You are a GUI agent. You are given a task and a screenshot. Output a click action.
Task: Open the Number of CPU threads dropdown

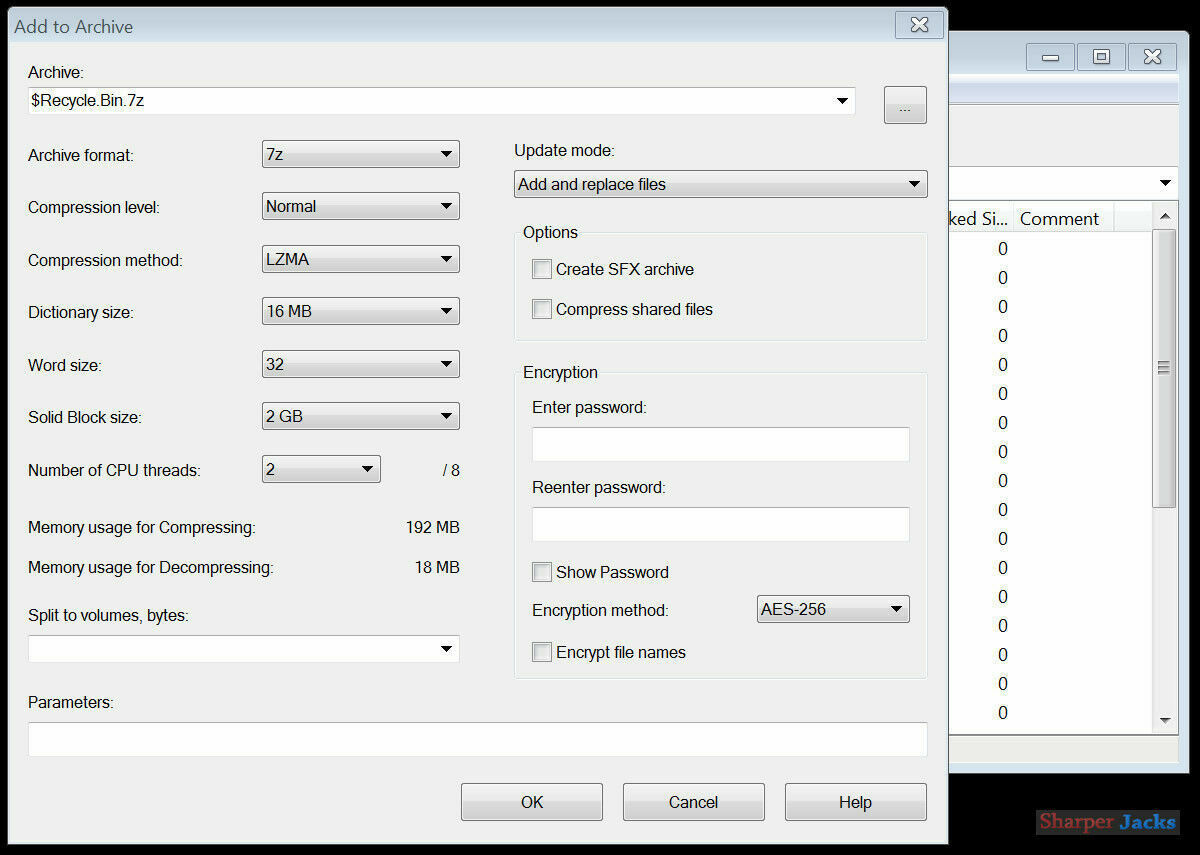321,469
